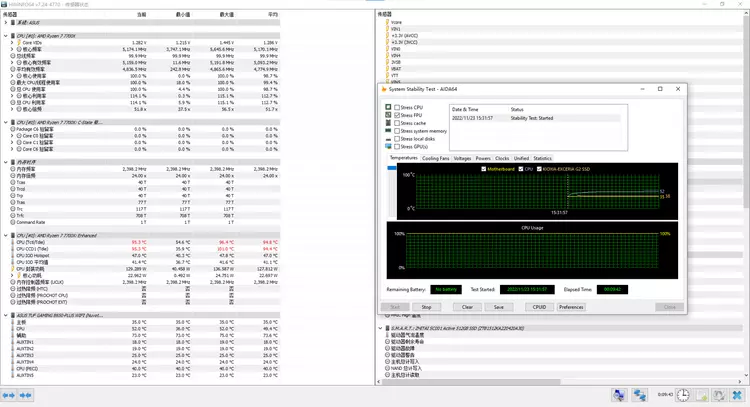
Task: Switch to the Cooling Fans tab
Action: [x=435, y=158]
